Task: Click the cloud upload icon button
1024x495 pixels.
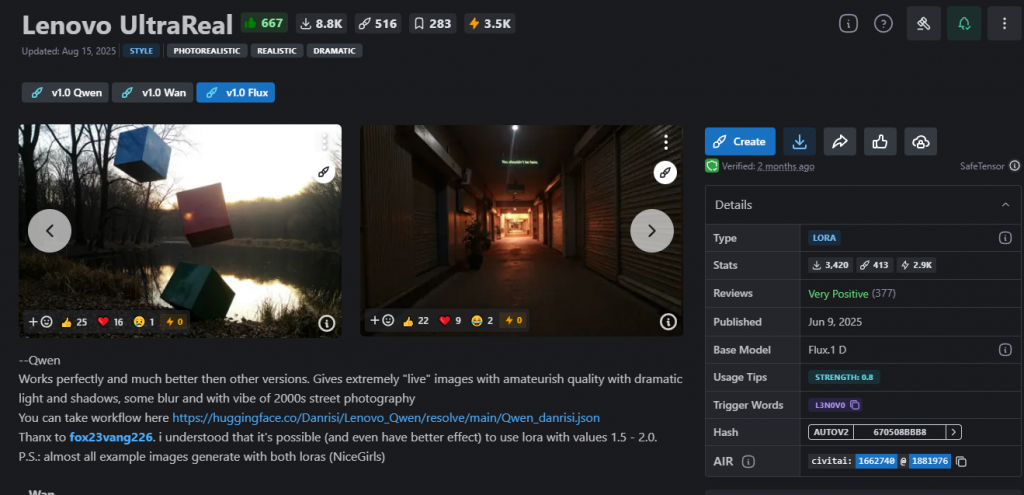Action: pyautogui.click(x=921, y=142)
